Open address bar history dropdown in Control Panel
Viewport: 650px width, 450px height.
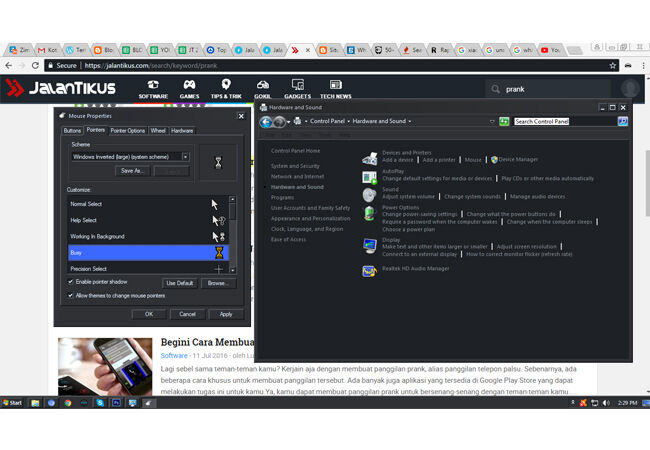[x=492, y=121]
